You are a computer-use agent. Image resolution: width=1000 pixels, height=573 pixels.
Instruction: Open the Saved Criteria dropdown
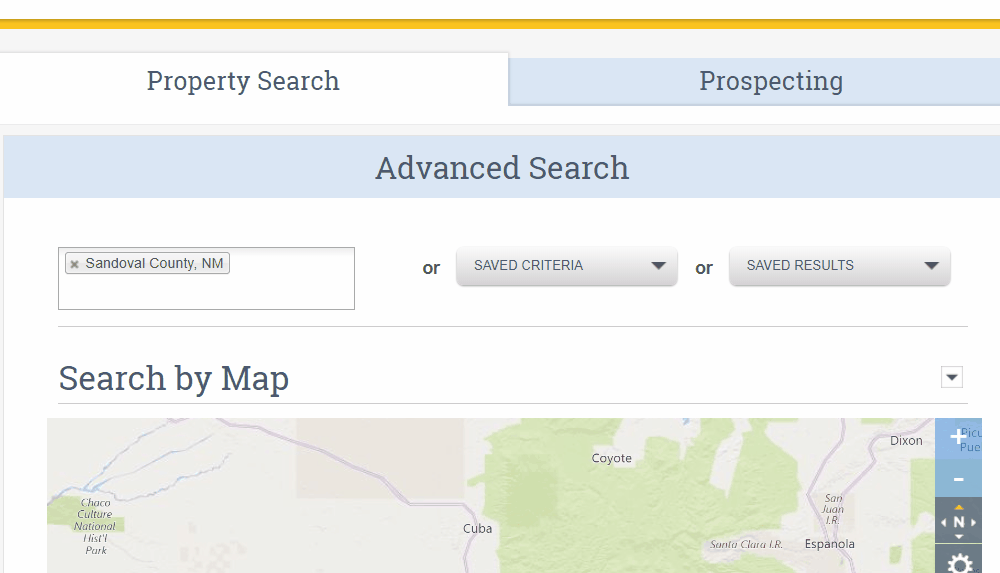pos(566,265)
